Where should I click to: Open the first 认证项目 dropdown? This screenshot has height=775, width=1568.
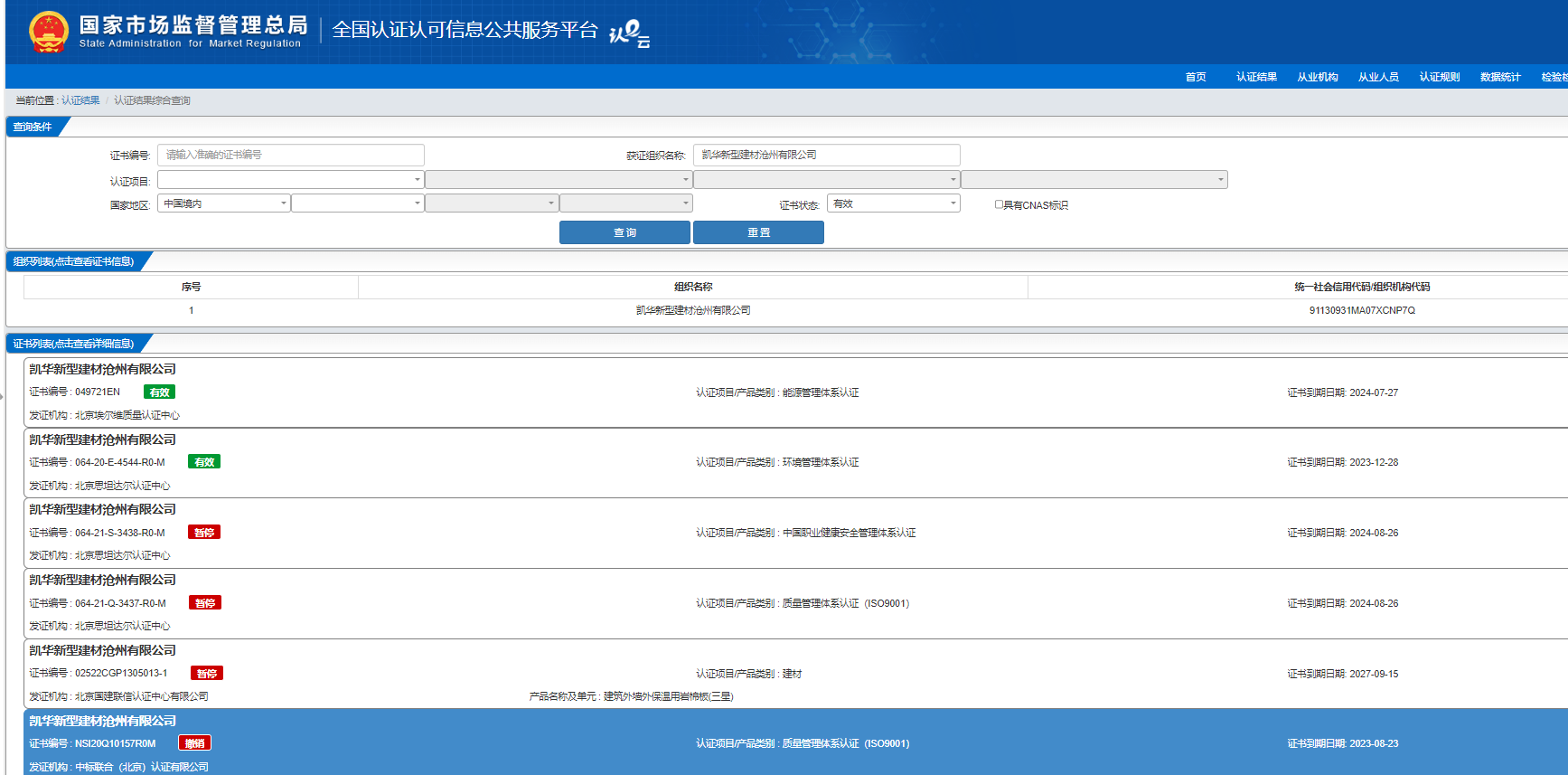click(291, 179)
